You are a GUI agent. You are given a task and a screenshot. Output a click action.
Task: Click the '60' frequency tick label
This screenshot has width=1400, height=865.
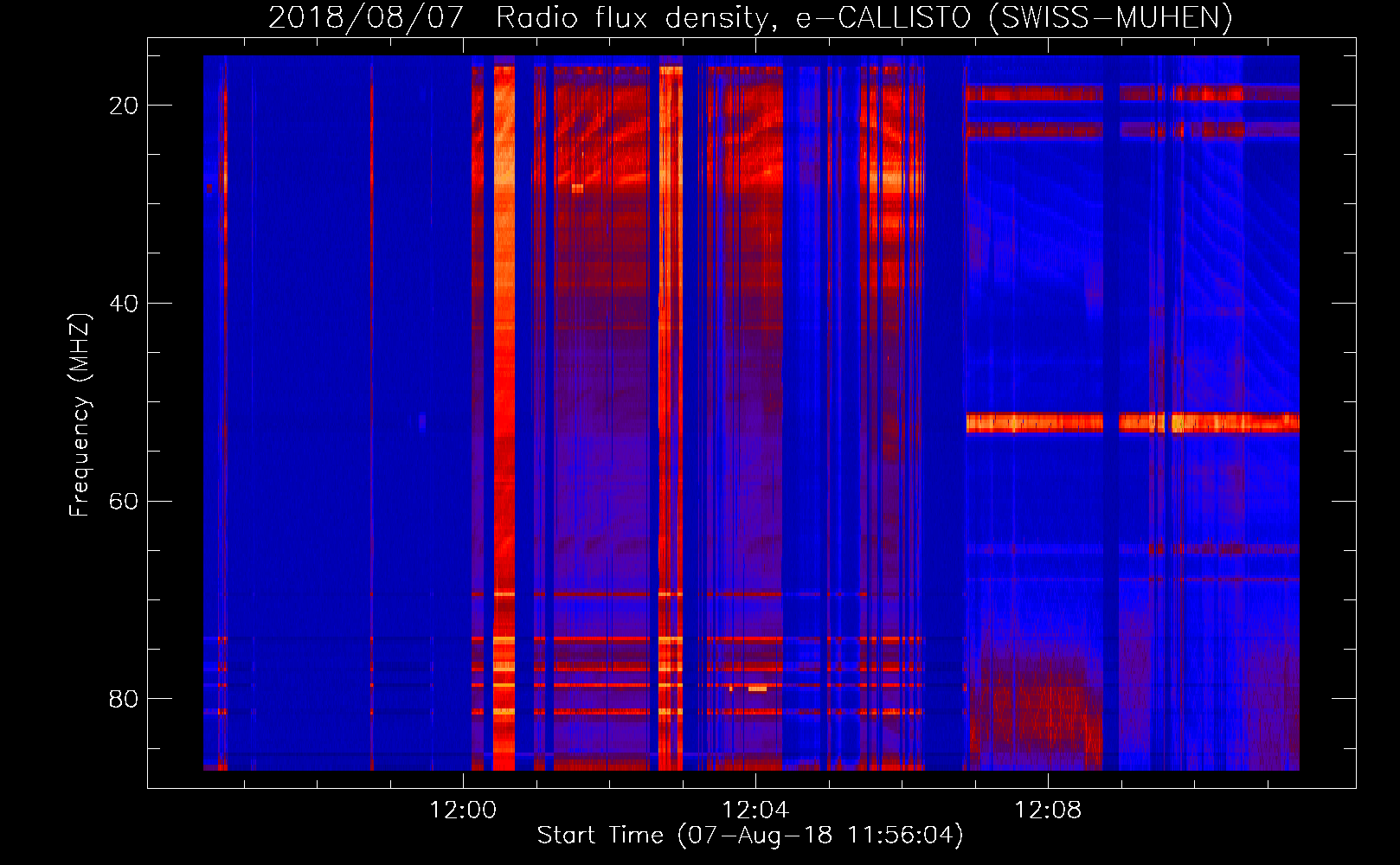click(123, 502)
